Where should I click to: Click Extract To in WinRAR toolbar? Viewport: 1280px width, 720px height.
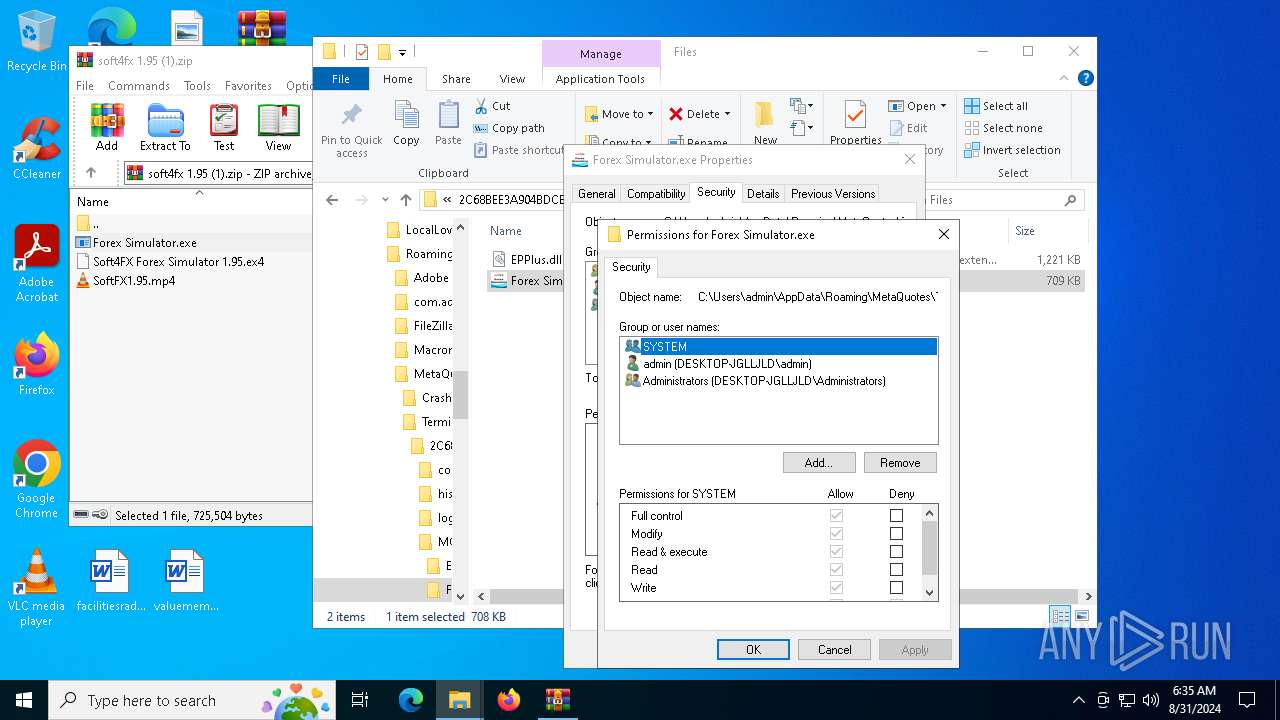[x=165, y=127]
